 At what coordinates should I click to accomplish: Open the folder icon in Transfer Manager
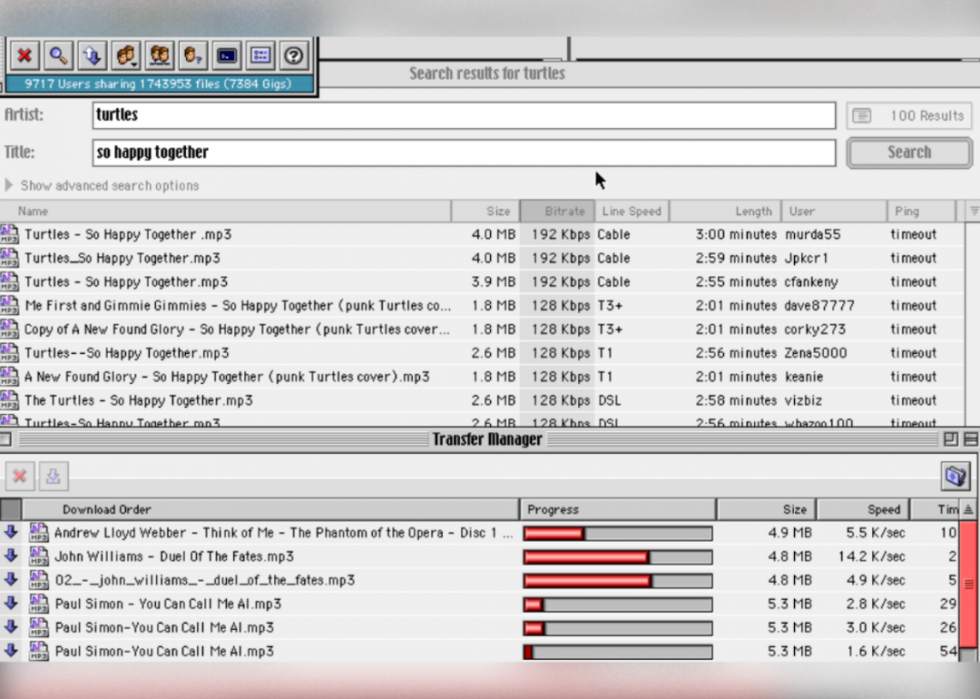pos(955,476)
